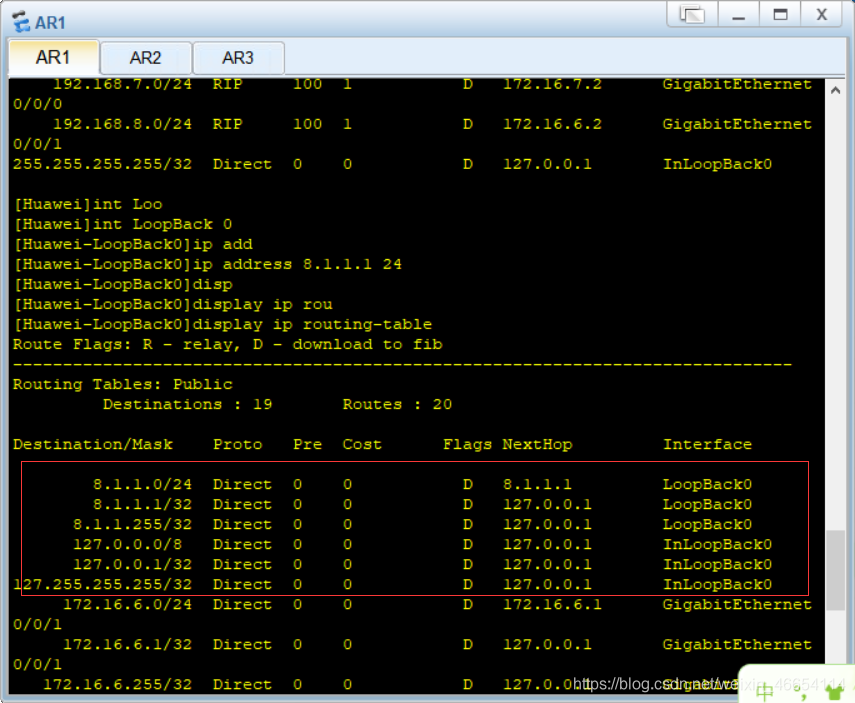The width and height of the screenshot is (855, 703).
Task: Click the '127.0.0.0/8' destination entry
Action: click(128, 544)
